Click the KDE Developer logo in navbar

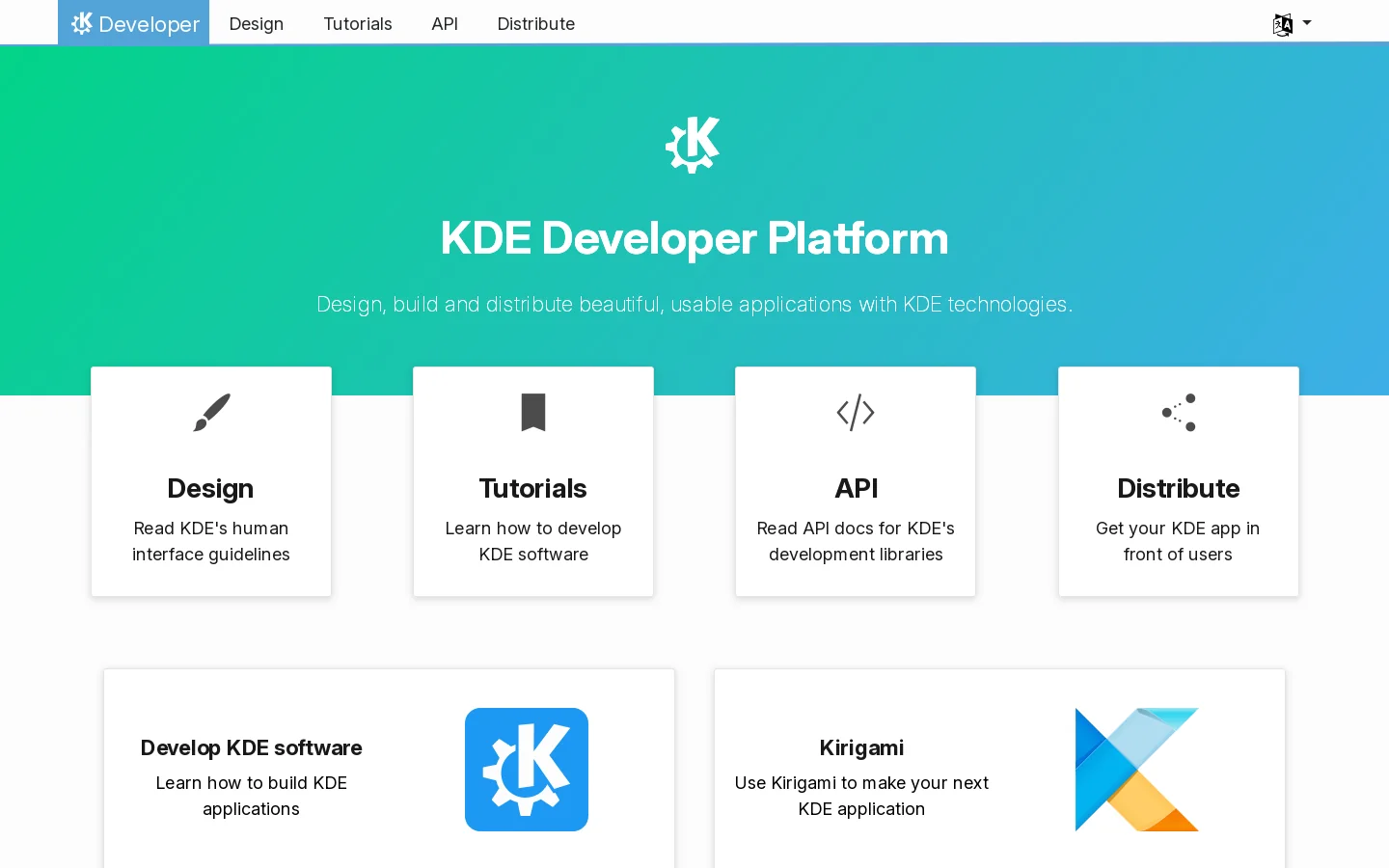pyautogui.click(x=134, y=23)
